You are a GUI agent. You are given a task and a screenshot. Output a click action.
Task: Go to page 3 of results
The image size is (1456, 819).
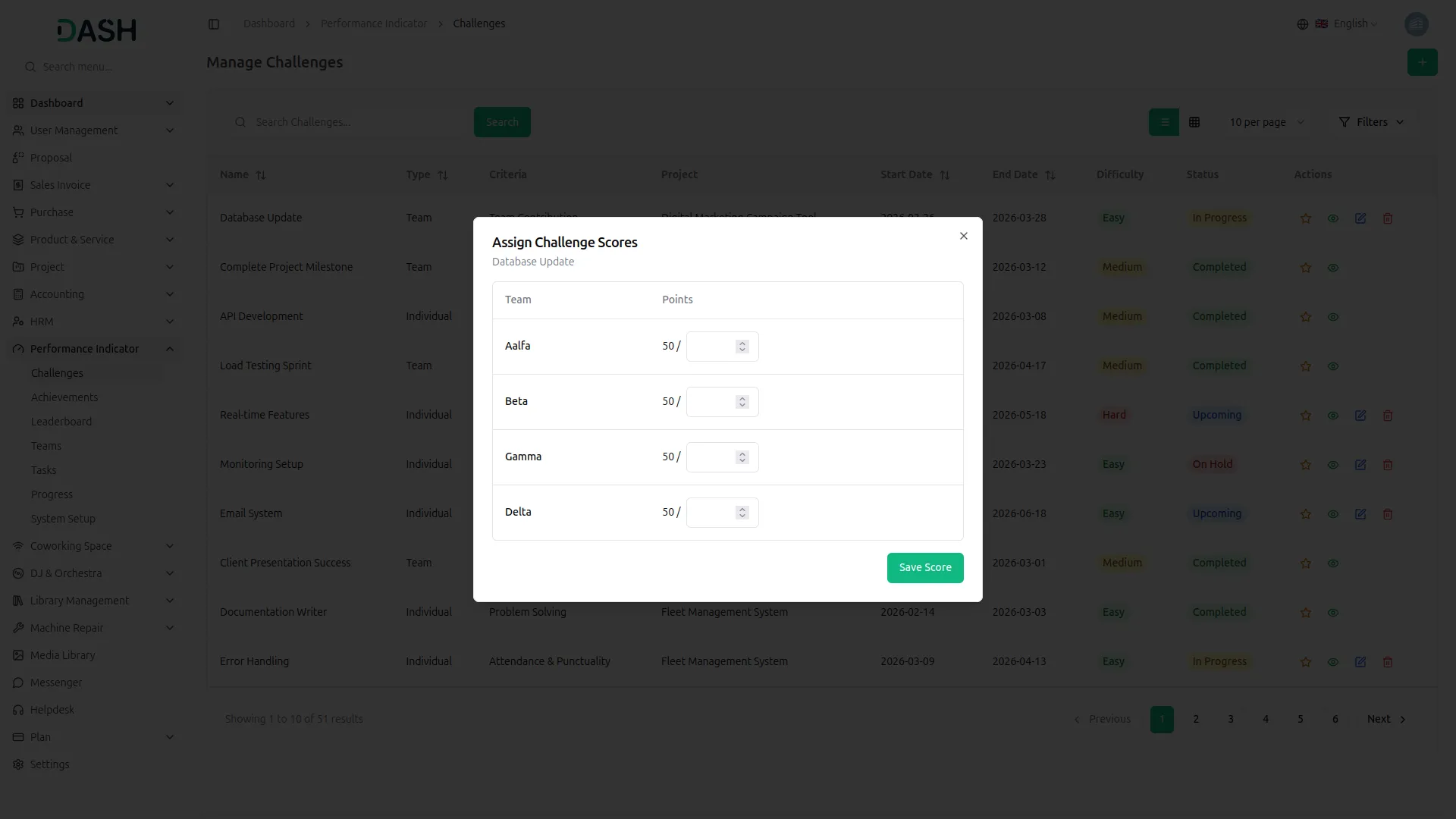[x=1230, y=719]
